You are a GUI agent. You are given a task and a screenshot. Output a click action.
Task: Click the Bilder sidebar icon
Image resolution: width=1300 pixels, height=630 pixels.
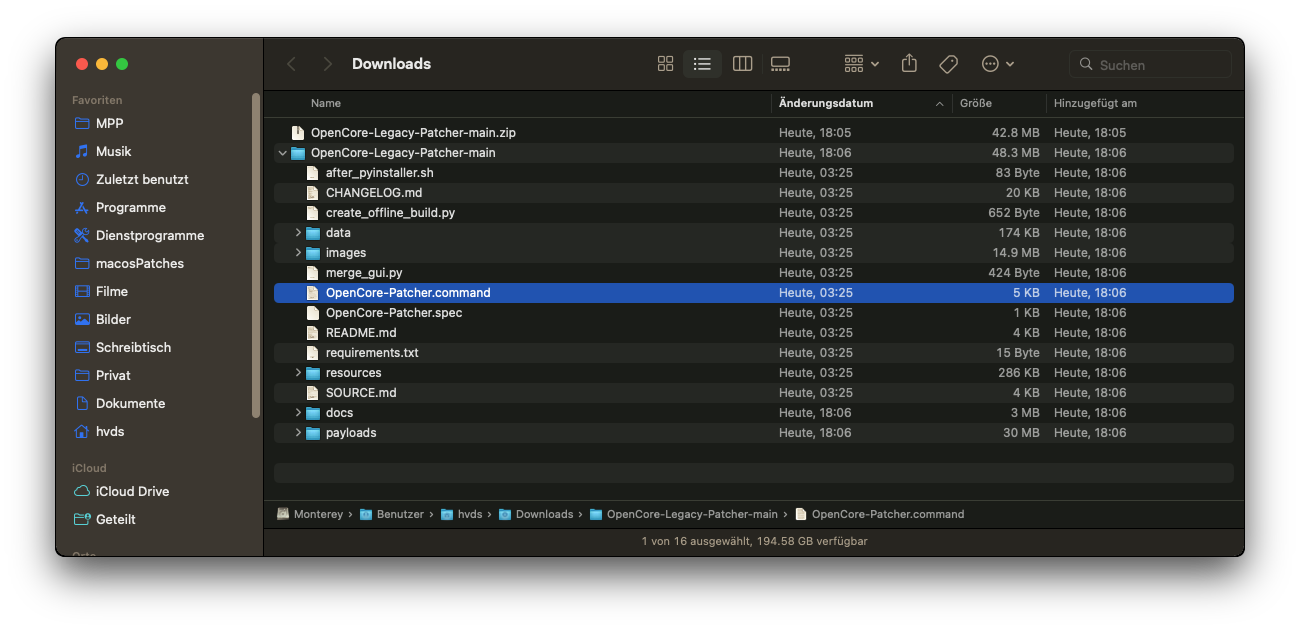coord(82,319)
